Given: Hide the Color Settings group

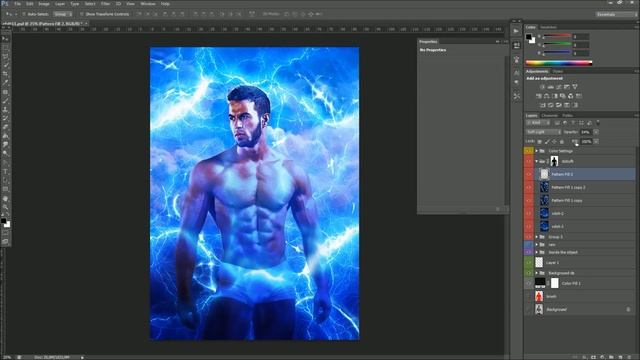Looking at the screenshot, I should pos(529,151).
